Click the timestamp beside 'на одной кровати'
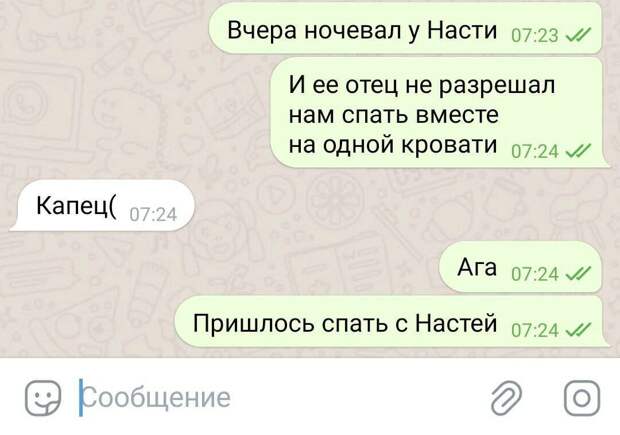The height and width of the screenshot is (435, 620). click(535, 151)
